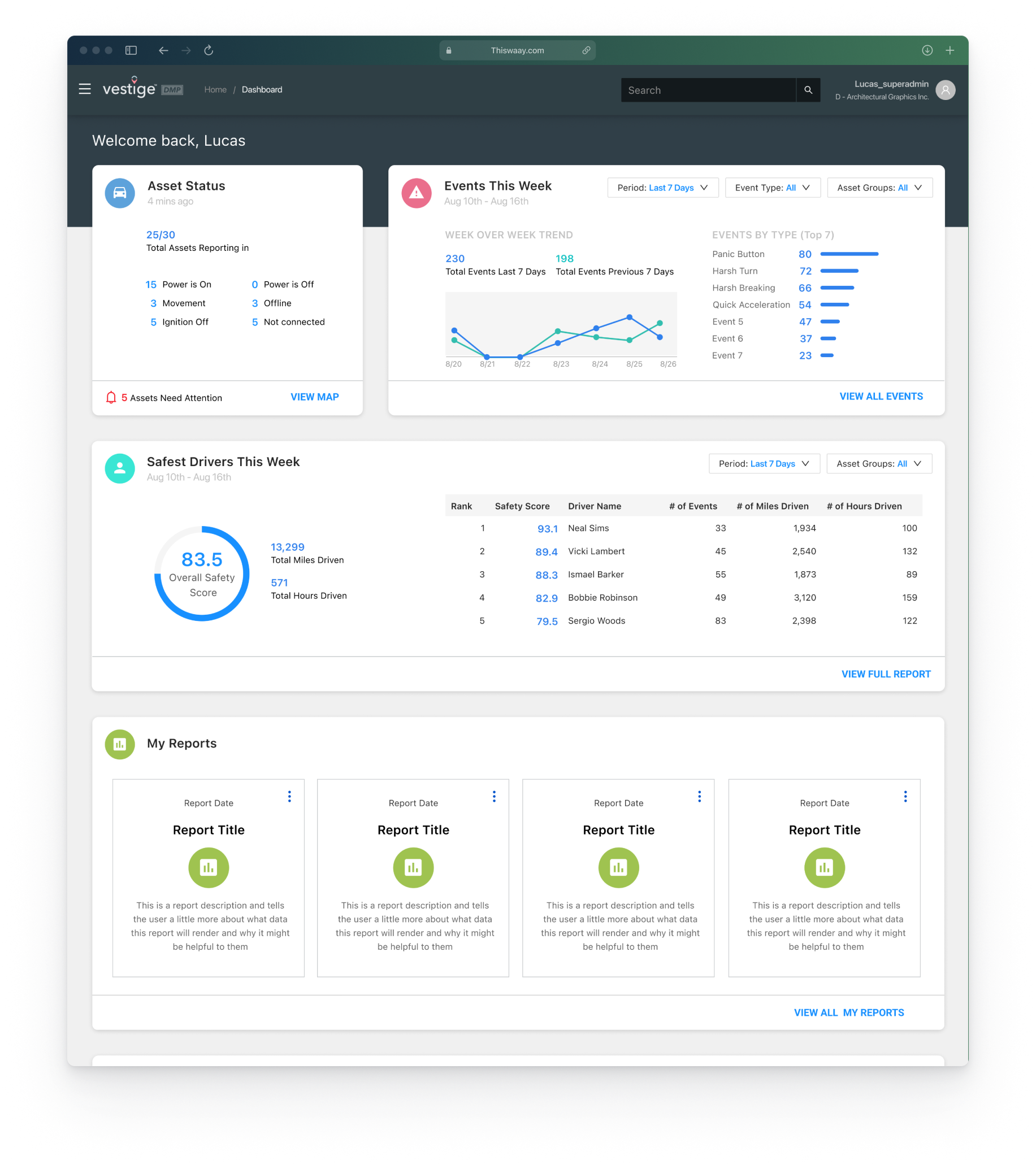The width and height of the screenshot is (1036, 1165).
Task: Click the Panic Button events bar
Action: (x=849, y=254)
